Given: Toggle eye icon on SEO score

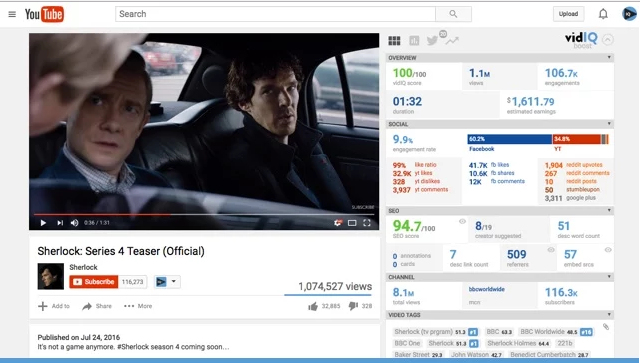Looking at the screenshot, I should (x=462, y=221).
